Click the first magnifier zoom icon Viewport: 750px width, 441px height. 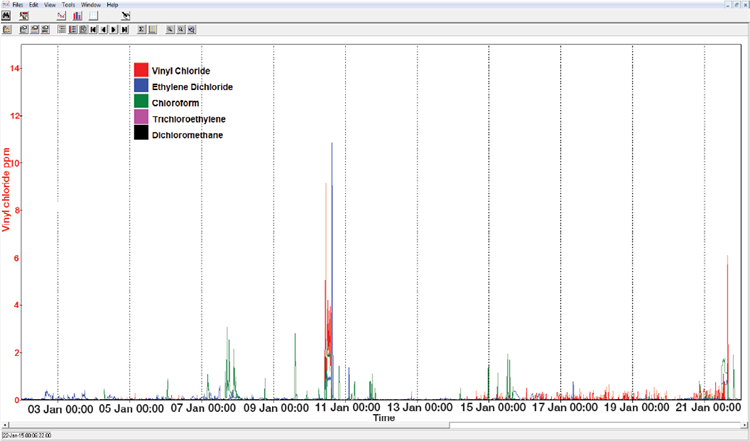click(x=170, y=30)
